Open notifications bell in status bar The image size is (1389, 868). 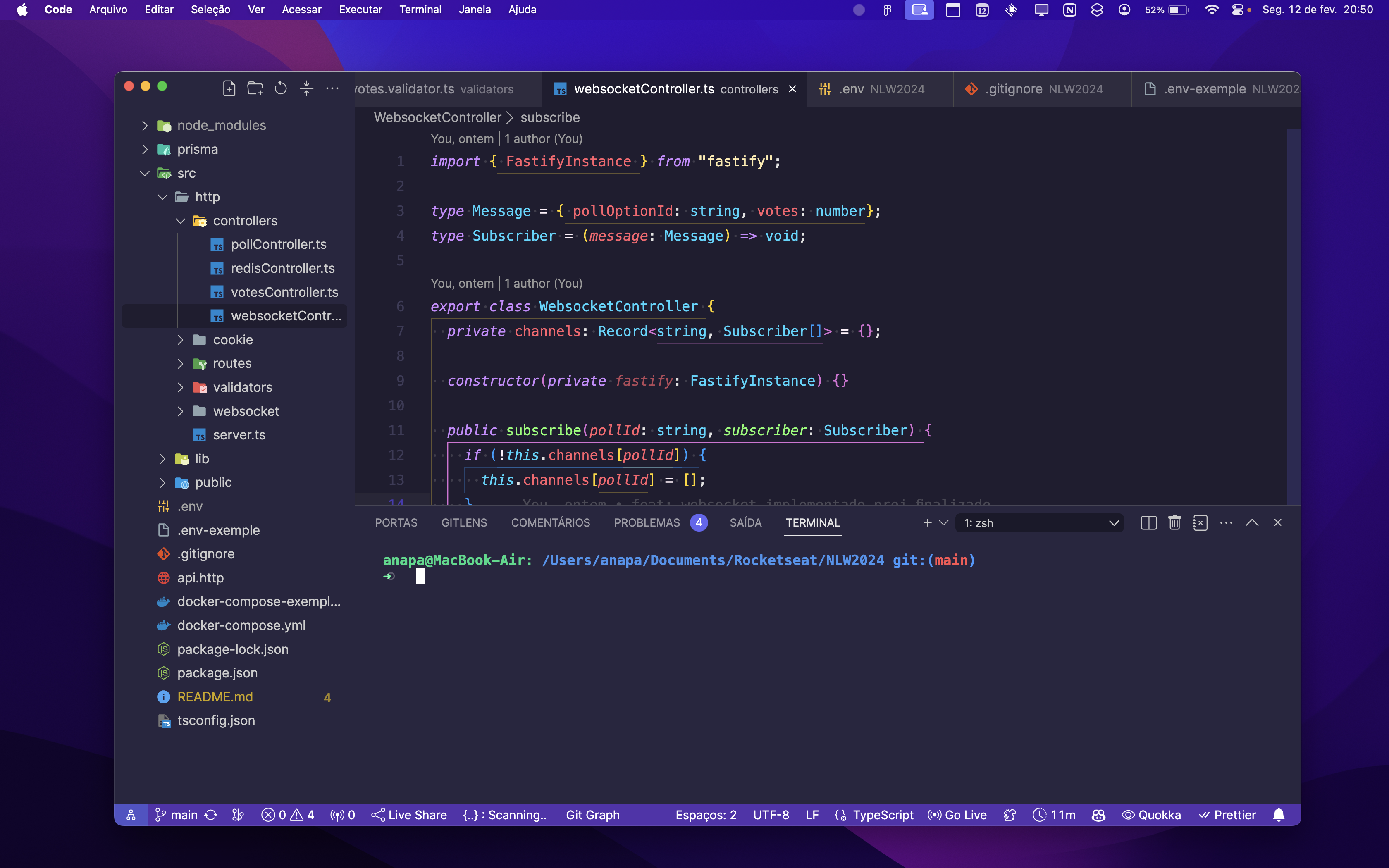(x=1279, y=815)
